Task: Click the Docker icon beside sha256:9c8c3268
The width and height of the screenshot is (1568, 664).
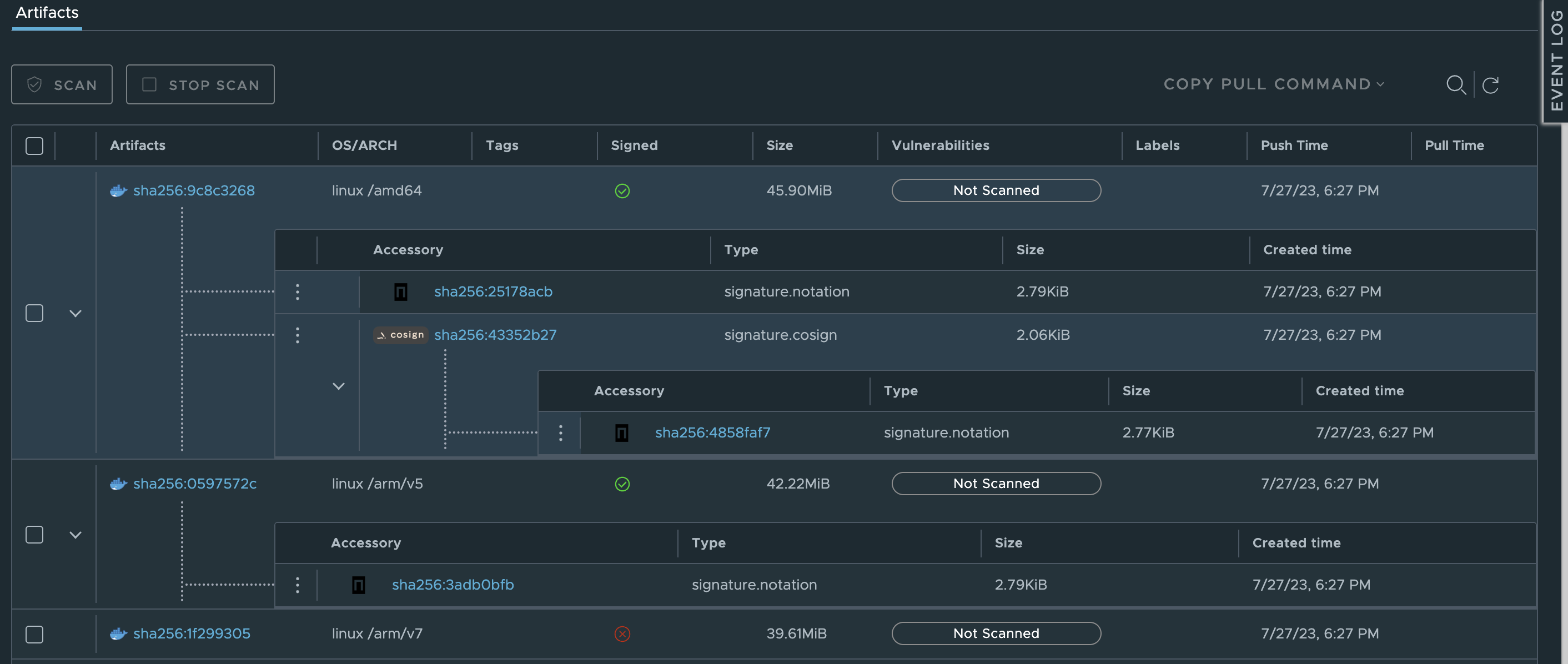Action: click(x=118, y=190)
